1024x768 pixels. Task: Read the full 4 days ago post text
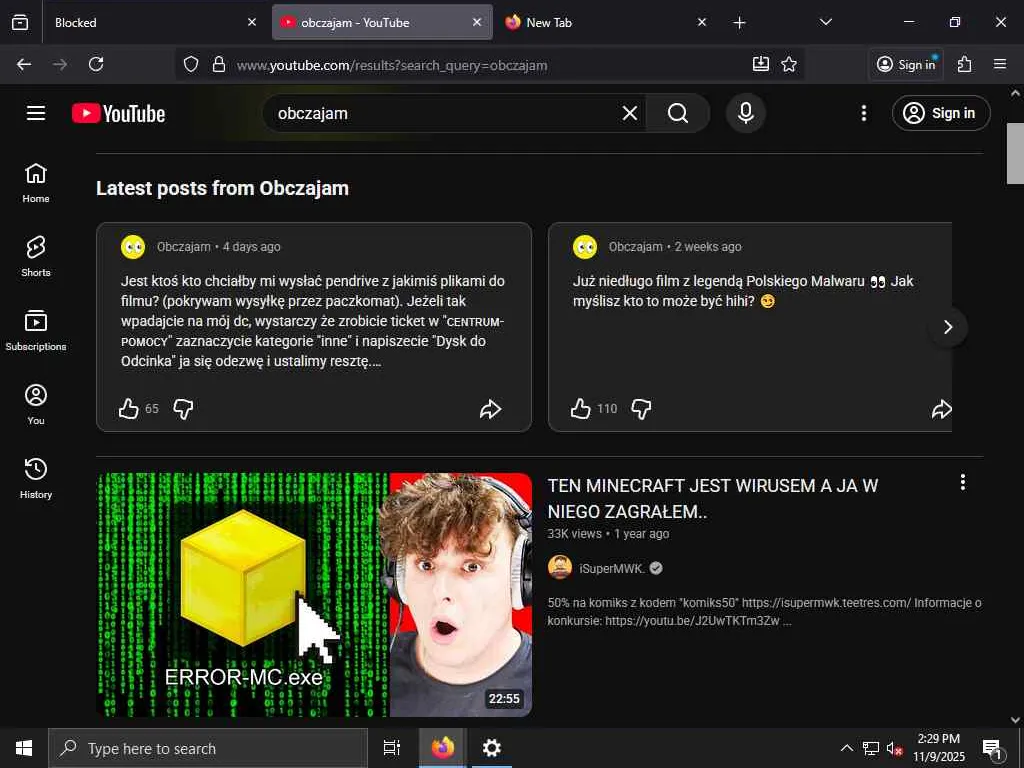(x=313, y=321)
